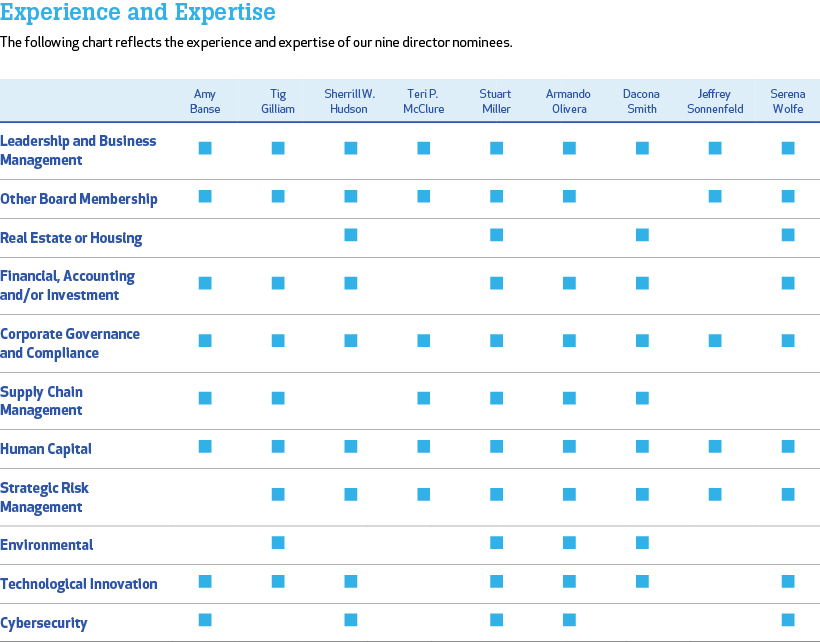Click the Experience and Expertise heading

pos(138,14)
